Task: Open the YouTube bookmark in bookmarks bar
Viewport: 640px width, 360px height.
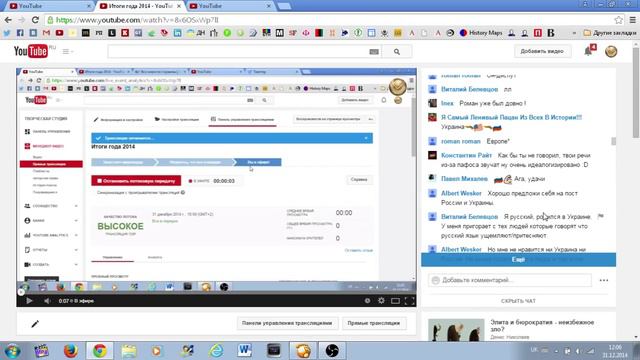Action: (x=59, y=33)
